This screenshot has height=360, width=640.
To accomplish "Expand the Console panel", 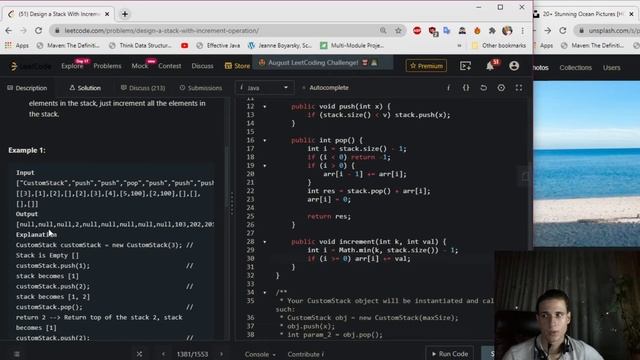I will (x=260, y=354).
